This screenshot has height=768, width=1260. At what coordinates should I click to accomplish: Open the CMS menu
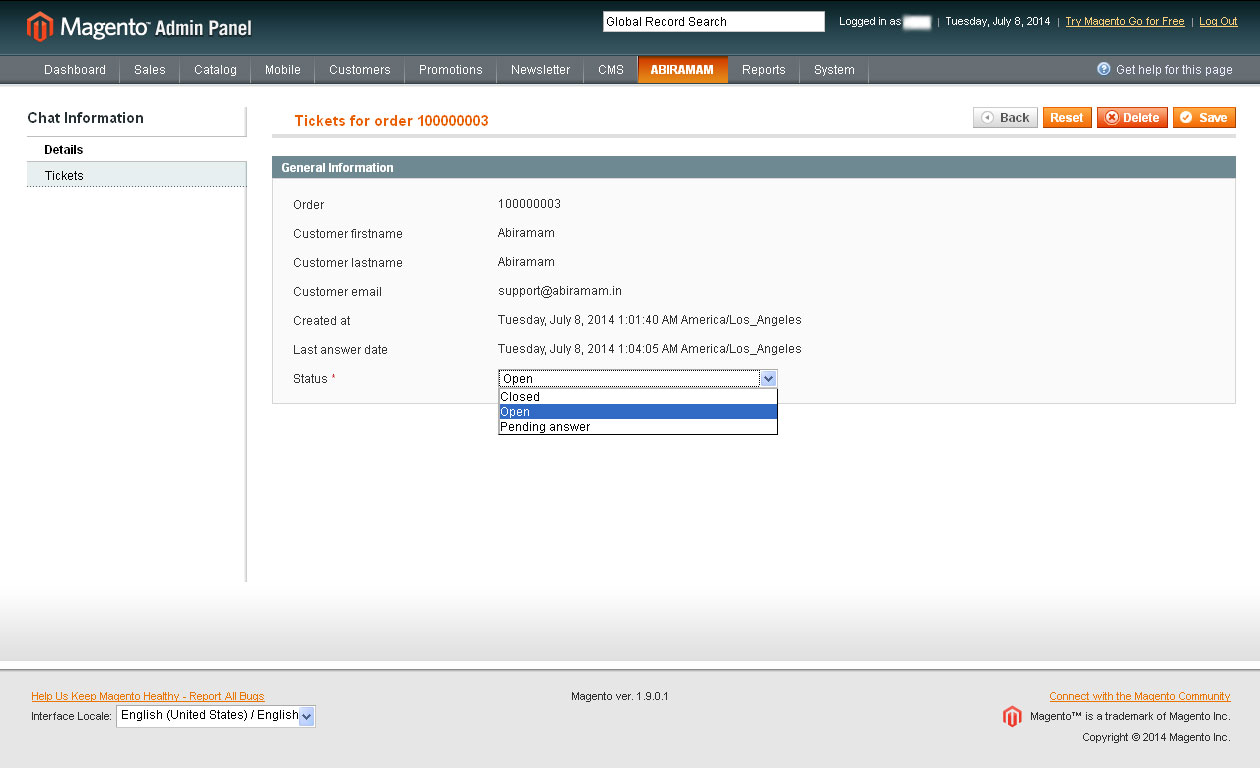click(611, 70)
